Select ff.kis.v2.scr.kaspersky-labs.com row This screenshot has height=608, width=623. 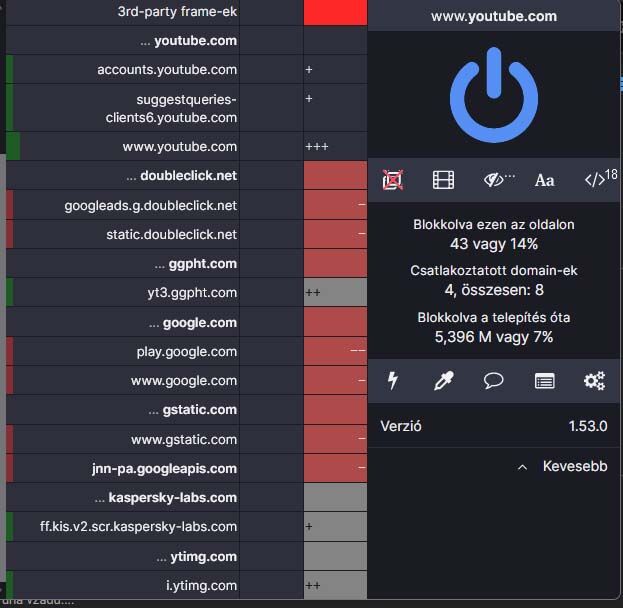point(123,527)
